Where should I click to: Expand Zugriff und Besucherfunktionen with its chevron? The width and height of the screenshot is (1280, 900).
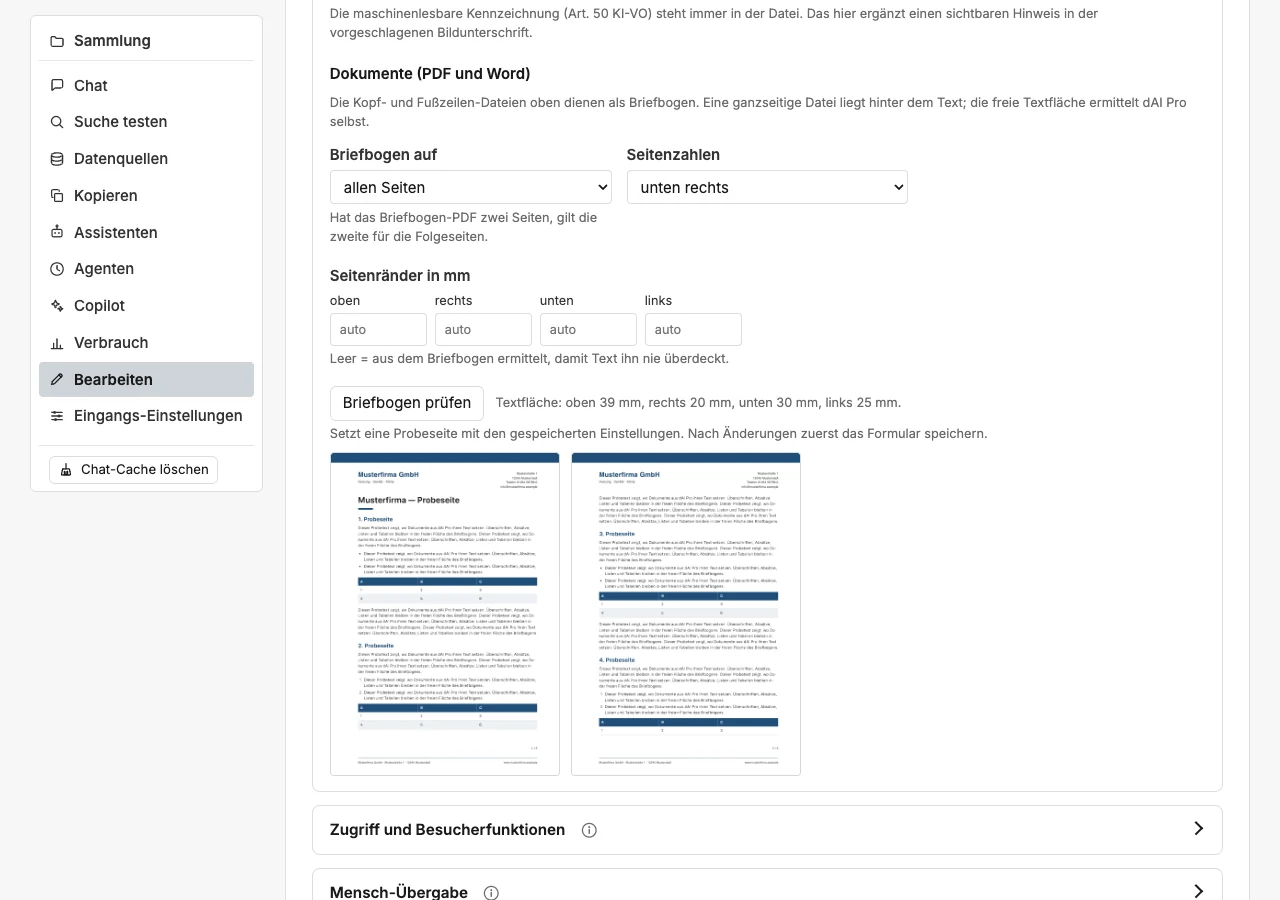[1198, 829]
